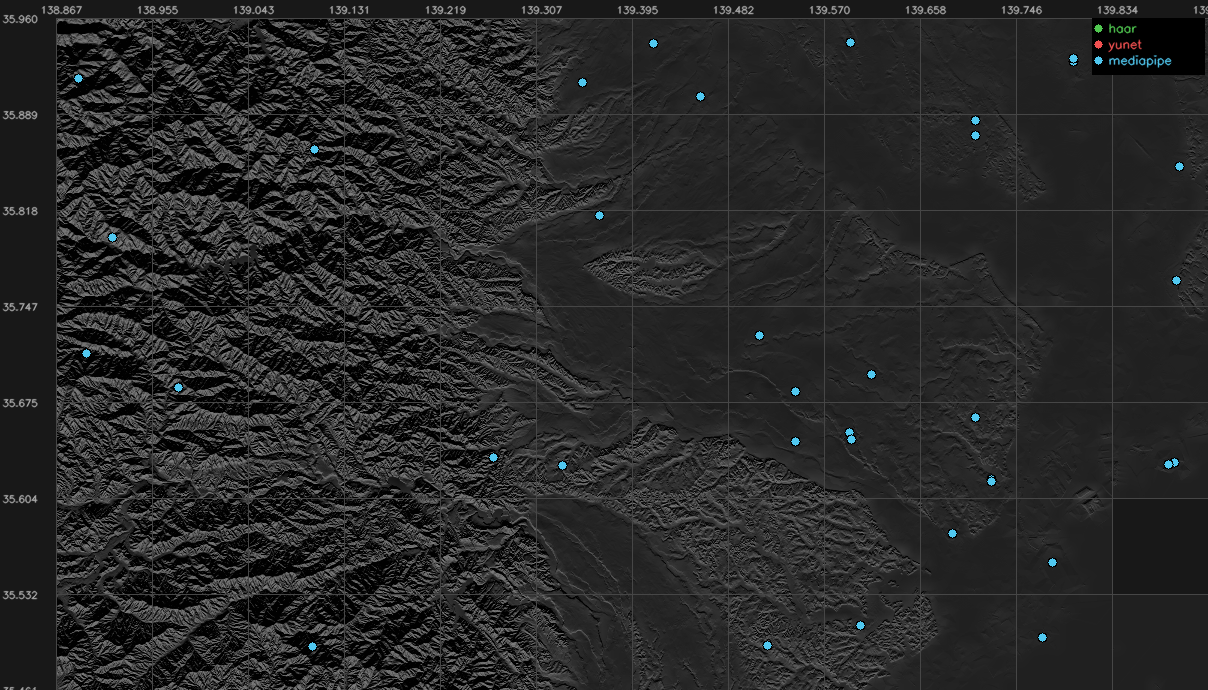Viewport: 1208px width, 690px height.
Task: Click the longitude label 138.867
Action: 60,10
